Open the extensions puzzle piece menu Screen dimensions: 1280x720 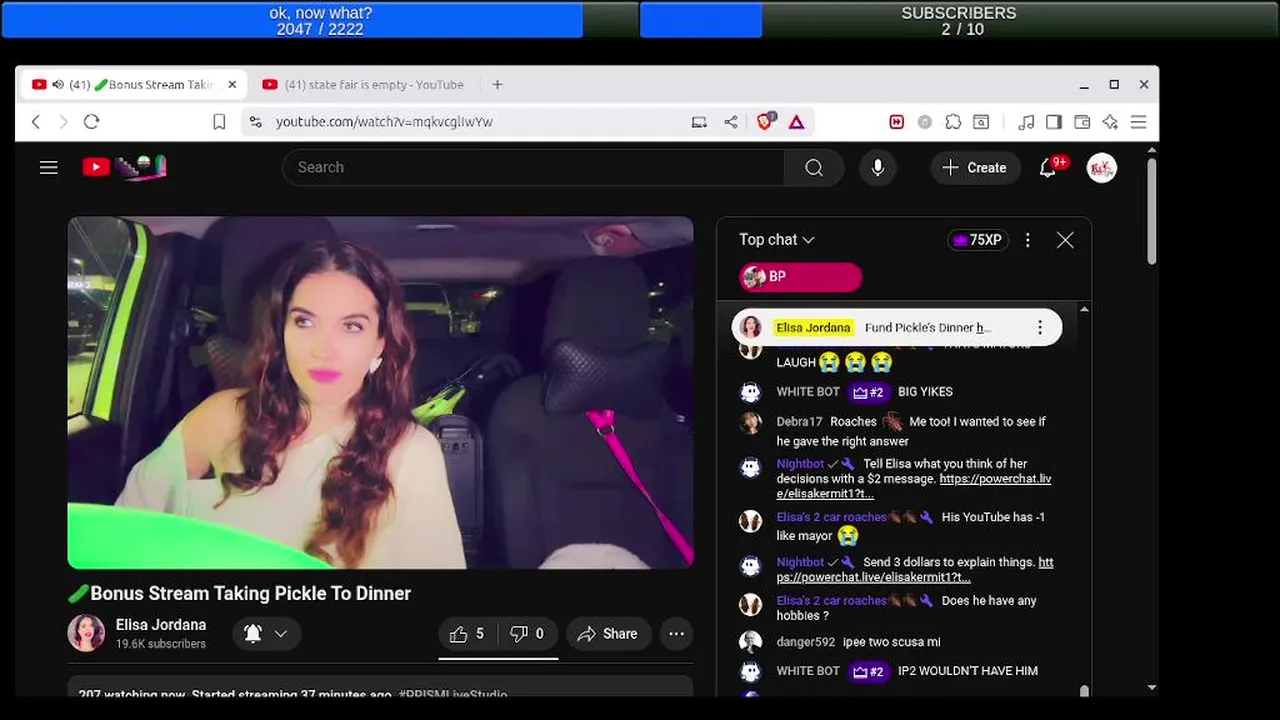click(x=953, y=122)
